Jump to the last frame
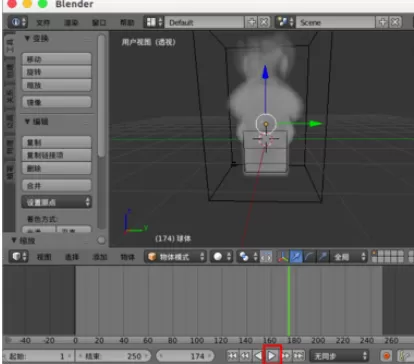414x364 pixels. click(x=299, y=356)
